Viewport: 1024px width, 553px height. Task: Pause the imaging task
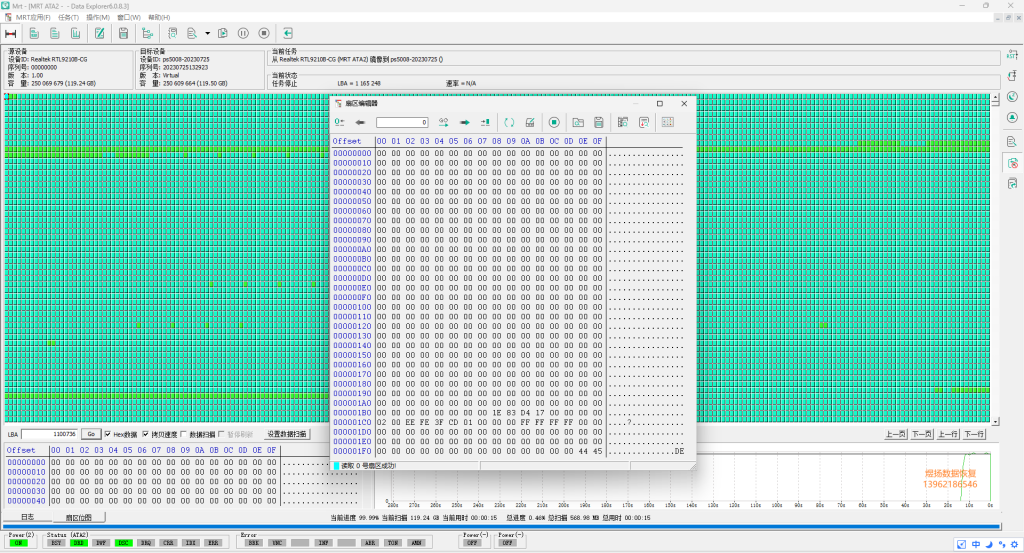tap(243, 33)
